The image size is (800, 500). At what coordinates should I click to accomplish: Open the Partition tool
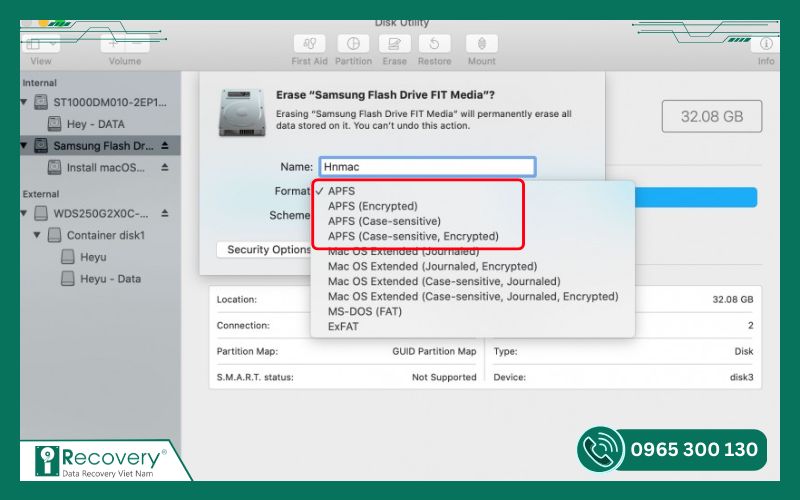pos(353,44)
